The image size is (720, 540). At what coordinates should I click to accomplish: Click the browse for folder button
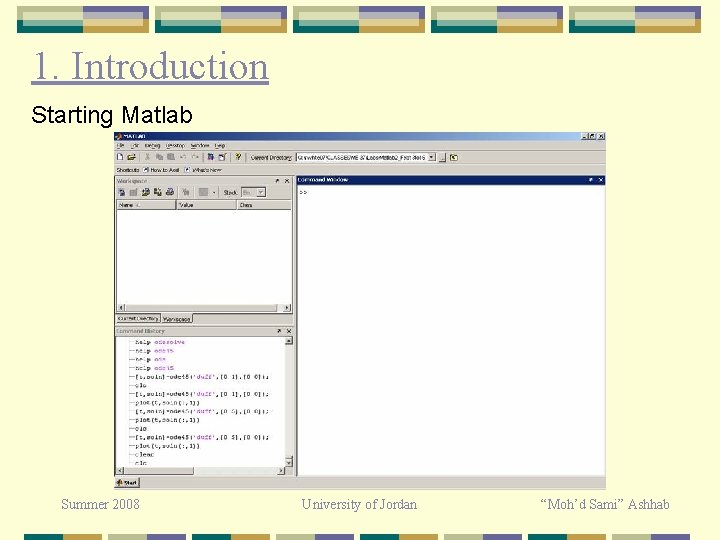point(442,158)
